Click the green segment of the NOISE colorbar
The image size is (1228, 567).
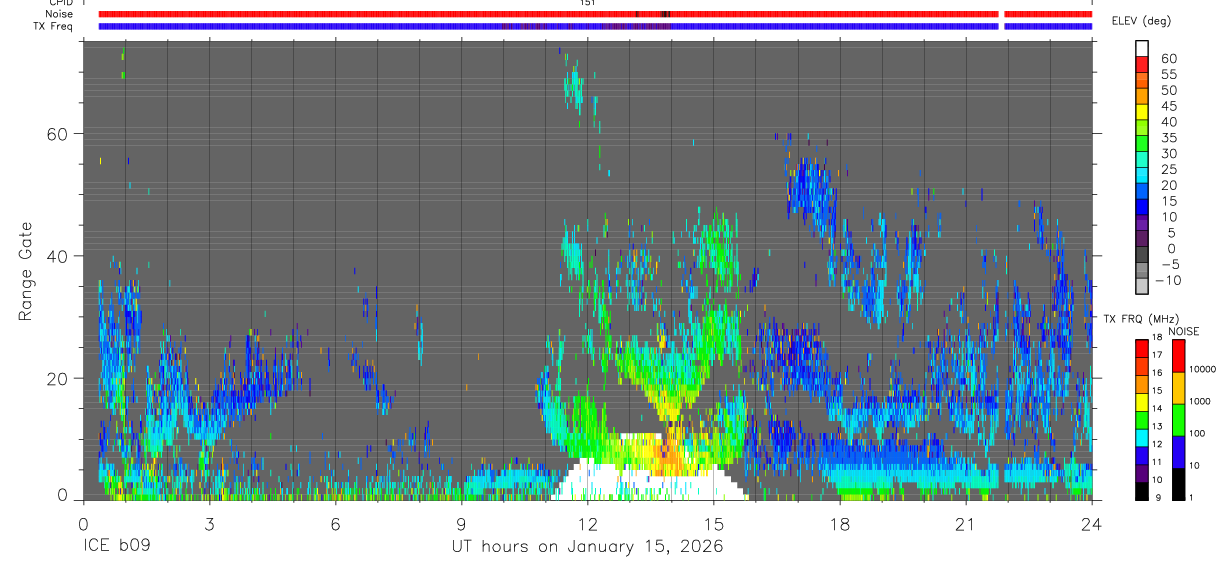click(x=1178, y=419)
